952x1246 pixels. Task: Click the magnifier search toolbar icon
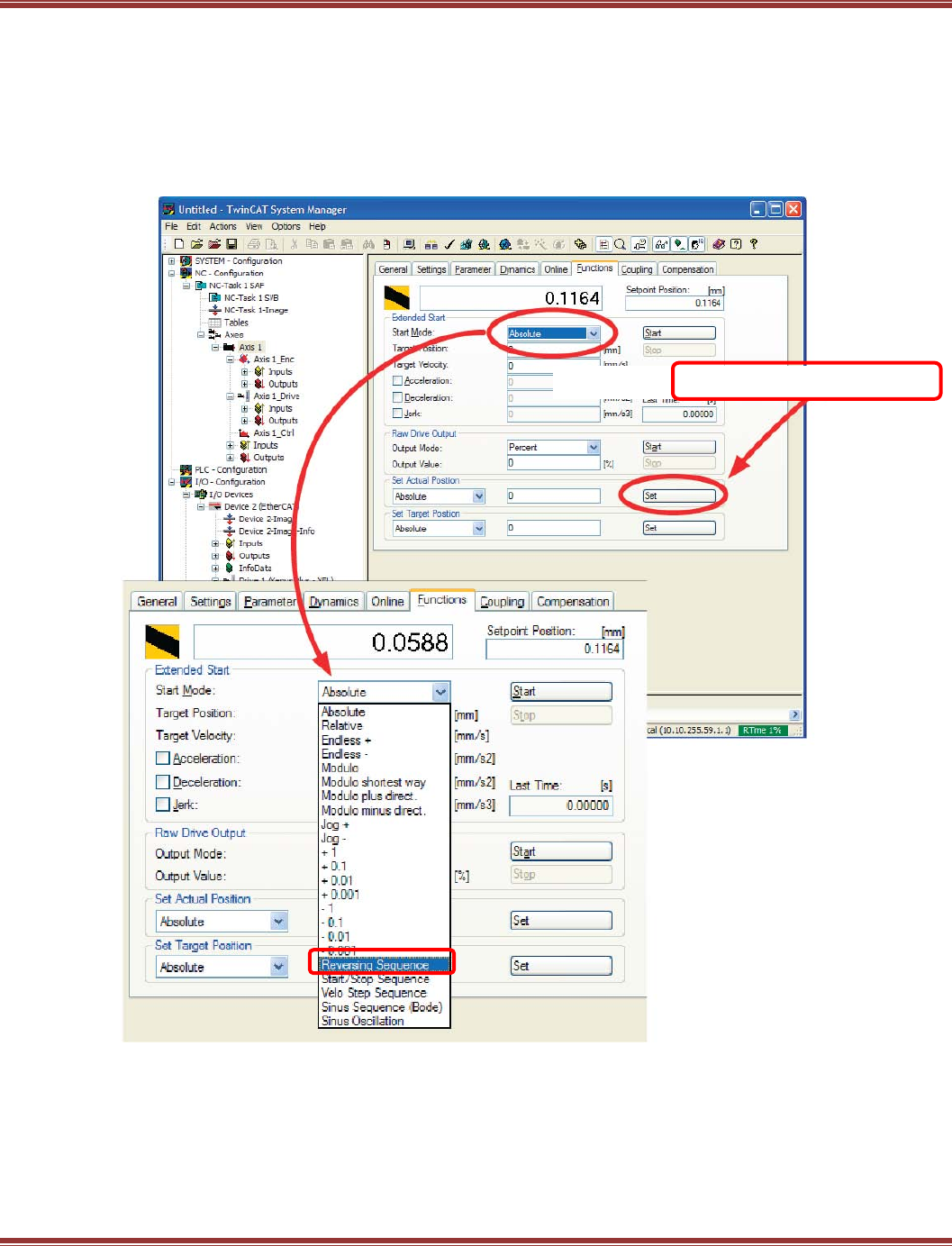coord(621,243)
